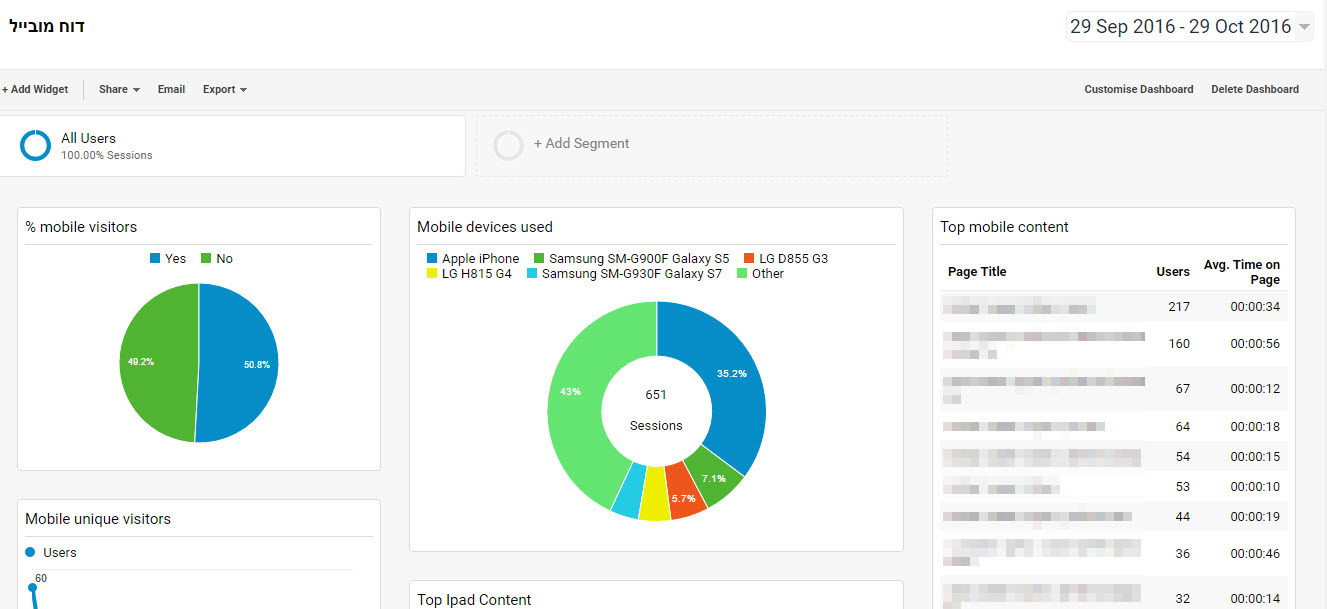Click the Avg. Time on Page header
Viewport: 1327px width, 609px height.
coord(1241,272)
